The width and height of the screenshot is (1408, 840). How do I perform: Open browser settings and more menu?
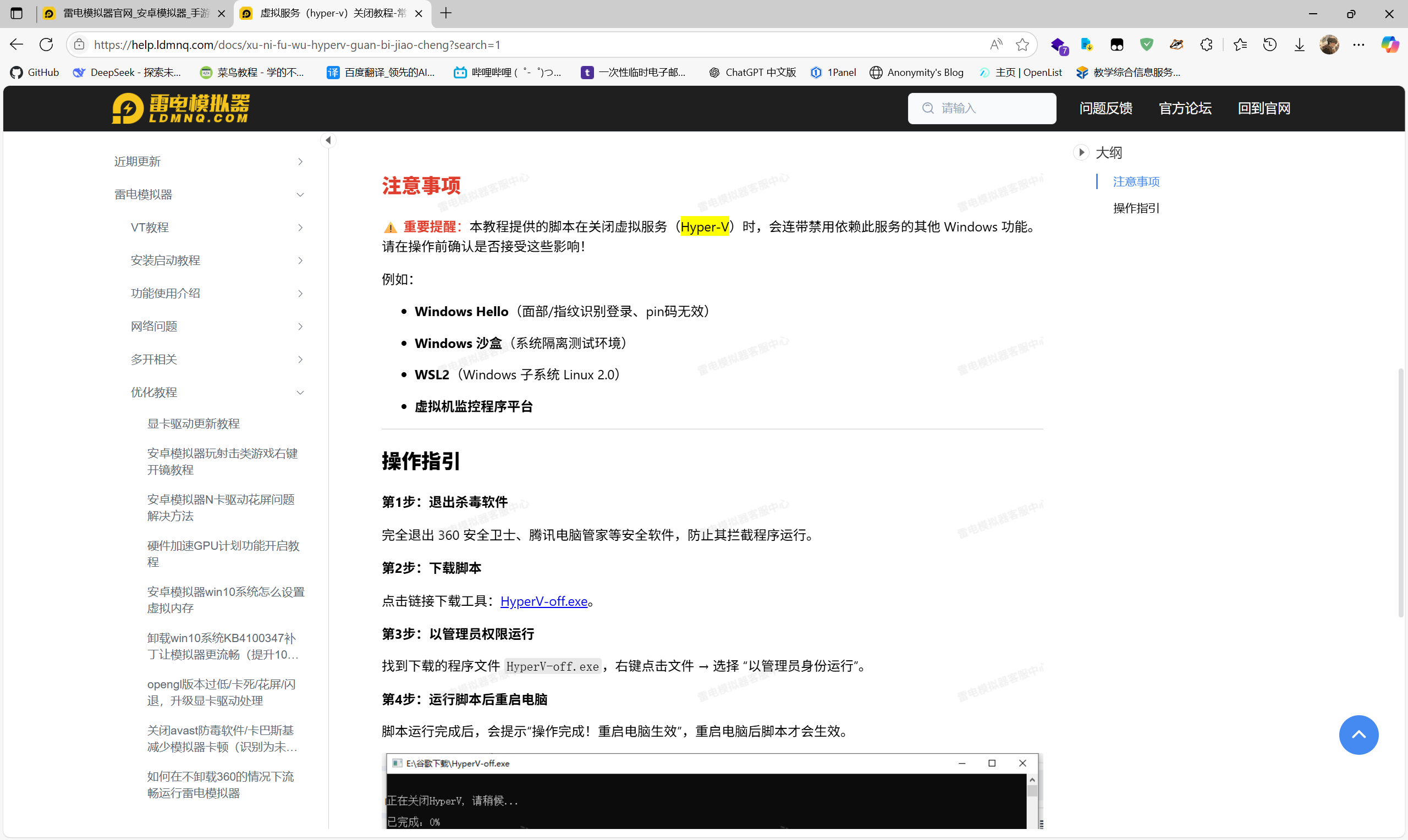pos(1358,45)
